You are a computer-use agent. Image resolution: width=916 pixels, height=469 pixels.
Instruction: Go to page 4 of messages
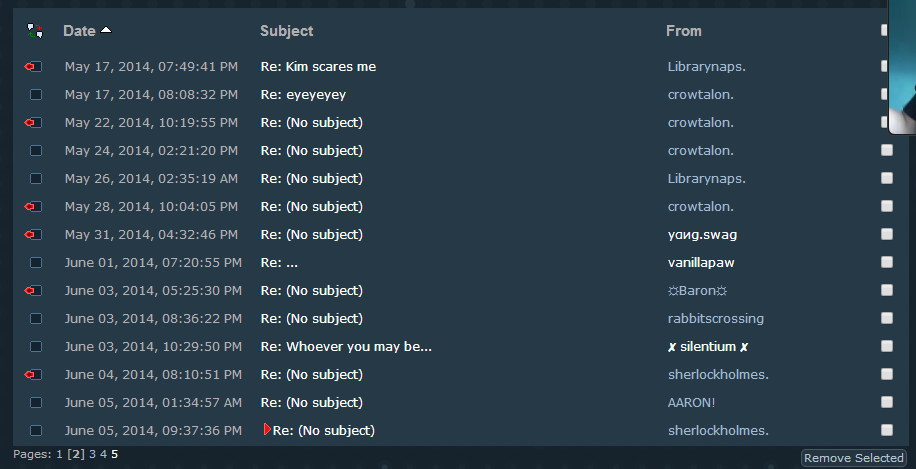103,454
